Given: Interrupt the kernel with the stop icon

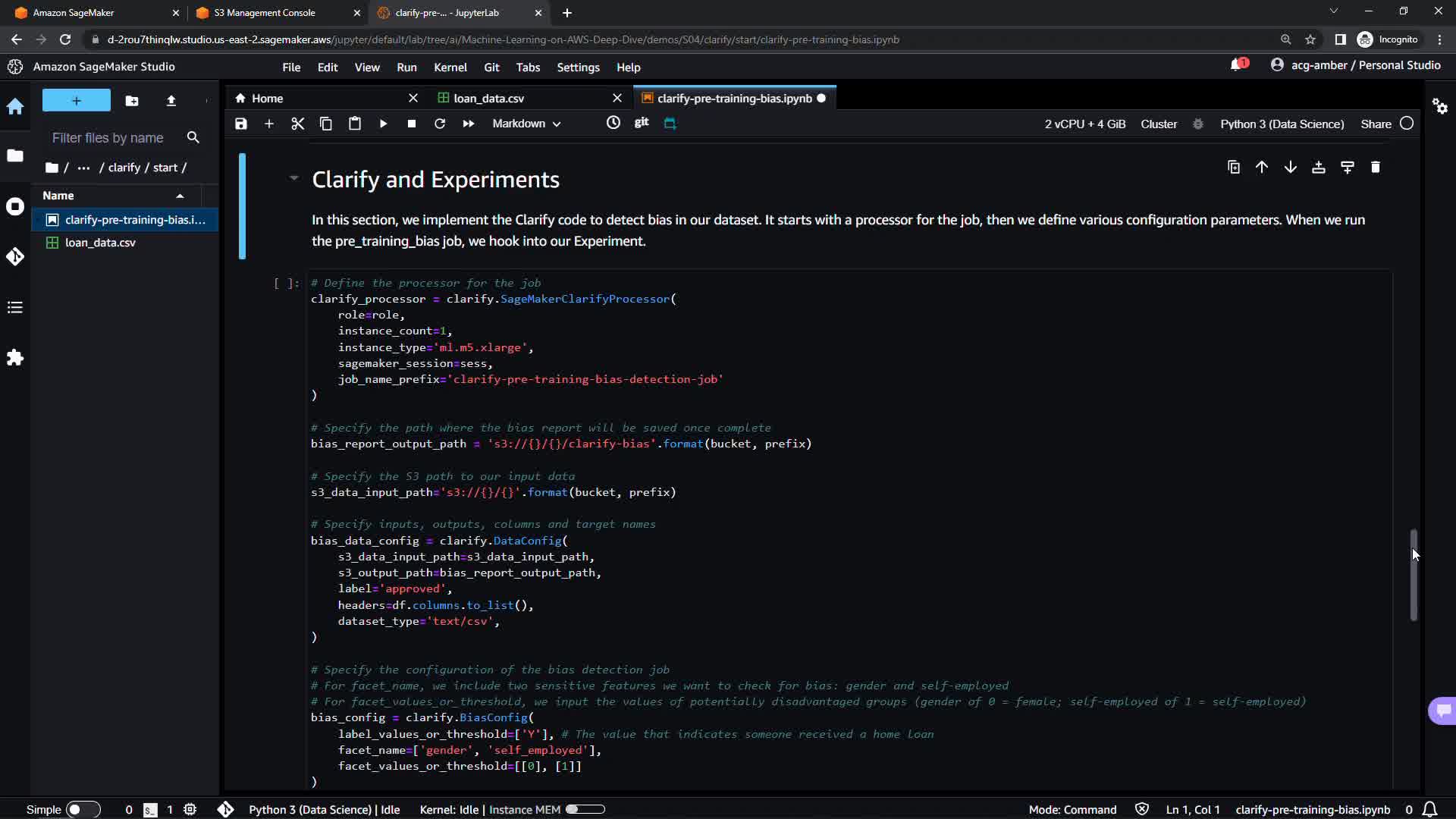Looking at the screenshot, I should point(411,124).
